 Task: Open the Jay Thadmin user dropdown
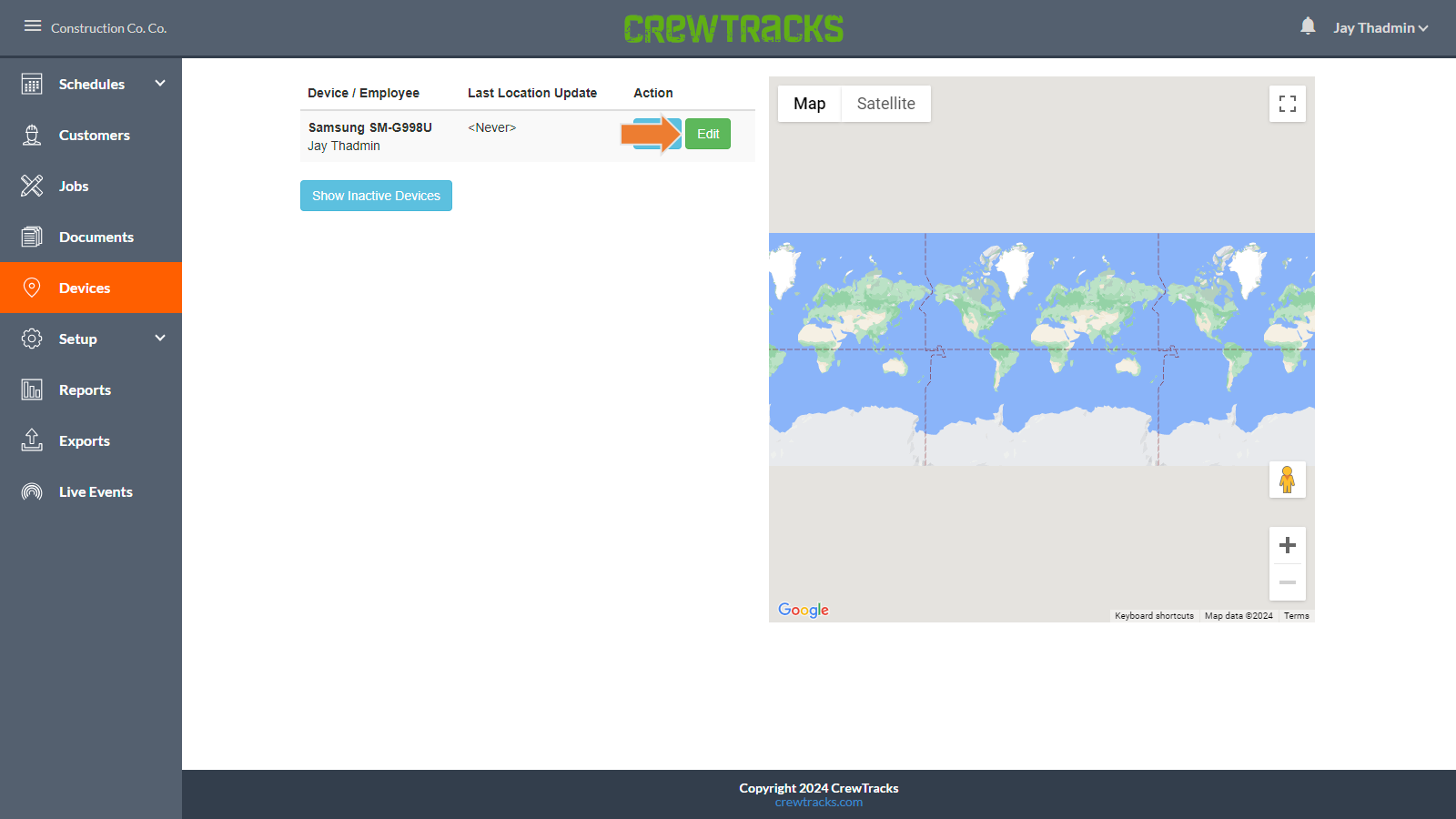click(1380, 28)
